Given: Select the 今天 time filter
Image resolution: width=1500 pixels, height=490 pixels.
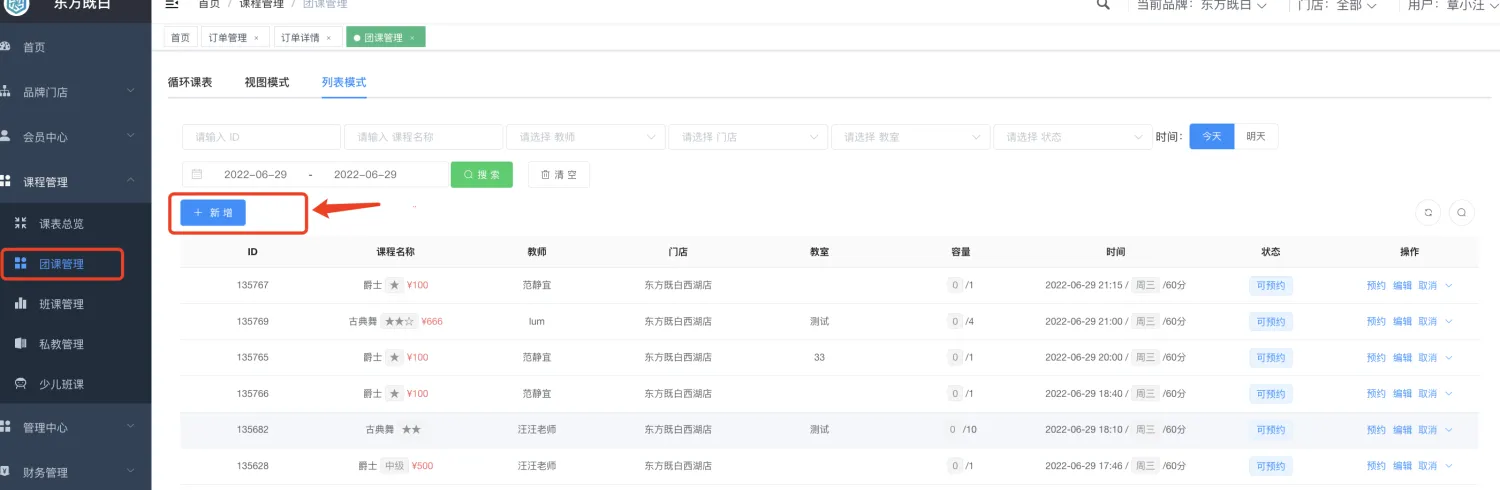Looking at the screenshot, I should click(x=1211, y=137).
